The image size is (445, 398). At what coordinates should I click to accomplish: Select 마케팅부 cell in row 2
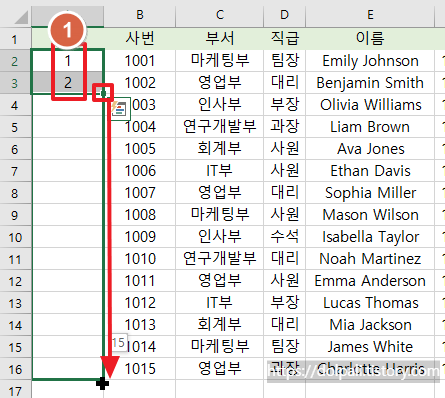[x=219, y=61]
